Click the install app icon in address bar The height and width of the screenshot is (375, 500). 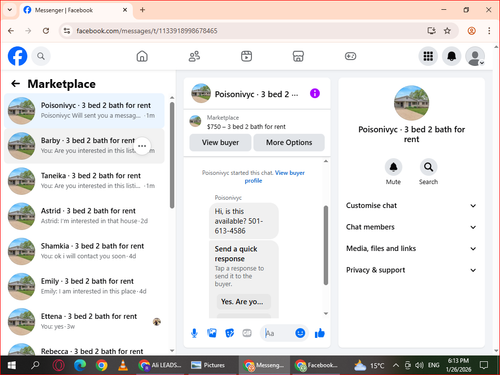pos(431,31)
